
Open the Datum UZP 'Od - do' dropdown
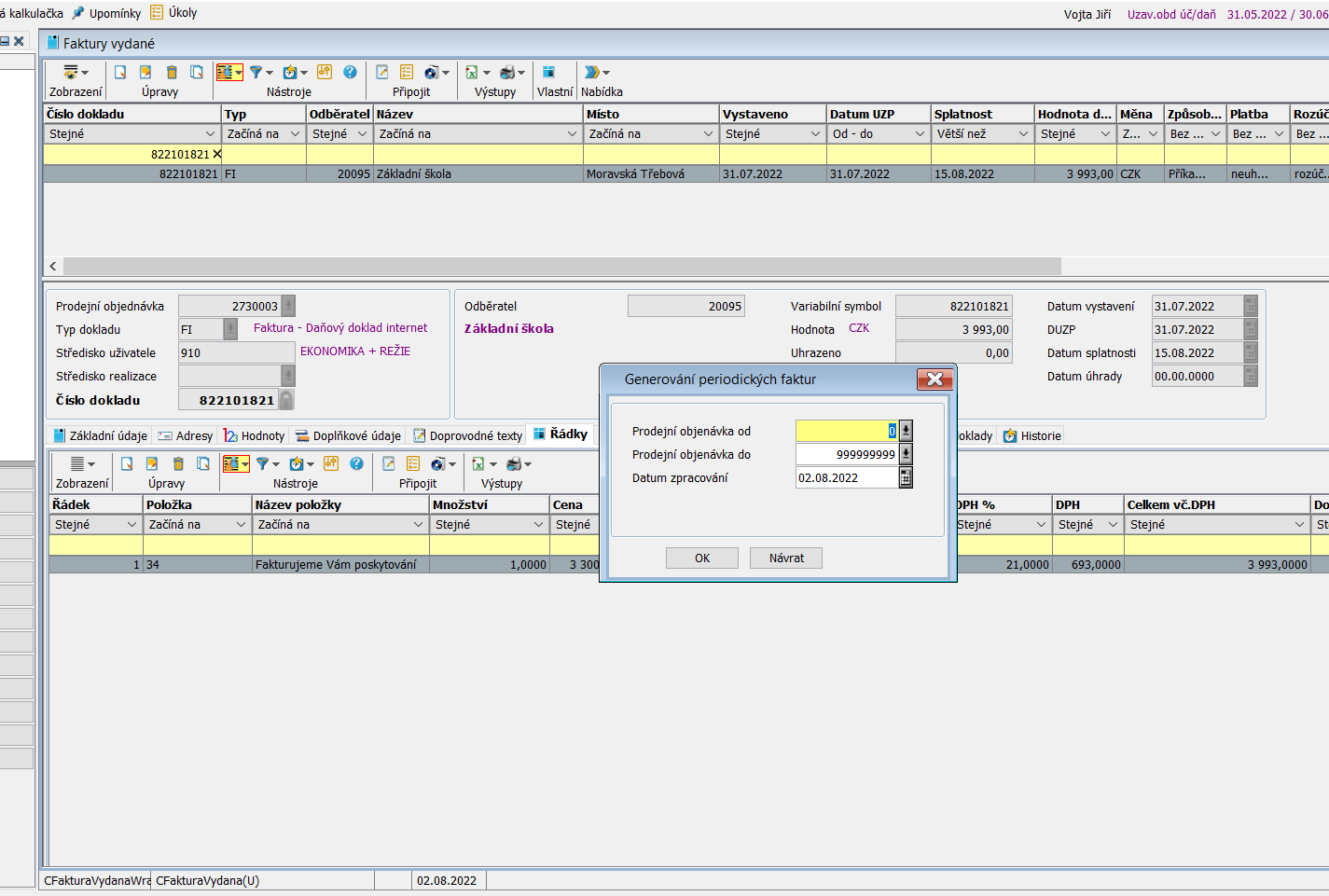point(919,134)
